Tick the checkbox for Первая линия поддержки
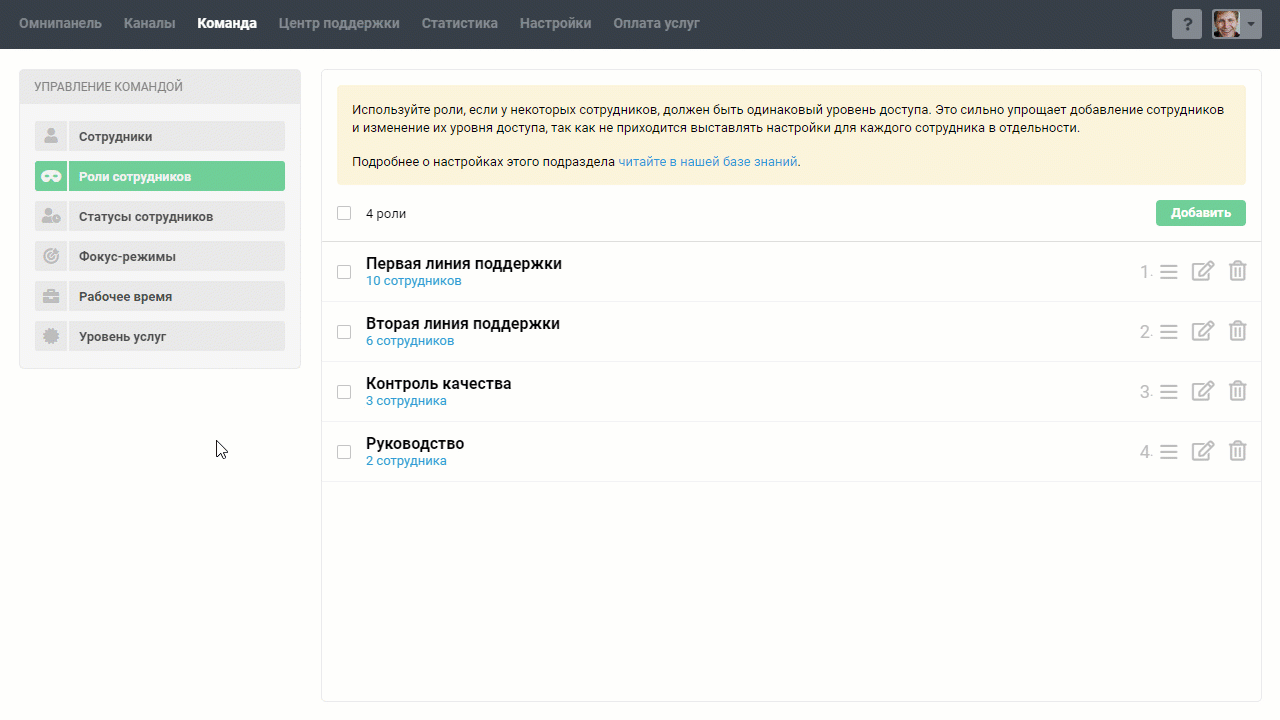The image size is (1280, 720). pyautogui.click(x=344, y=272)
